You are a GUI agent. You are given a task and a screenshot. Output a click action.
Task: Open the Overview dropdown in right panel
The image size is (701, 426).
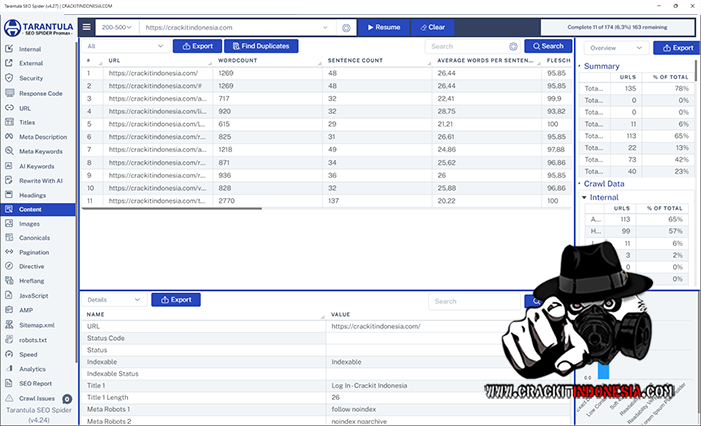615,47
